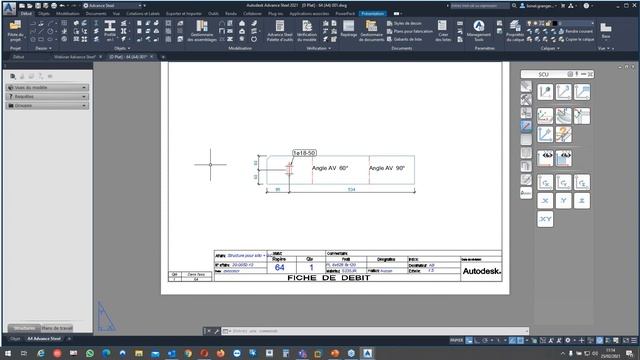The image size is (640, 360).
Task: Select SCU at curved object tool
Action: click(x=563, y=116)
